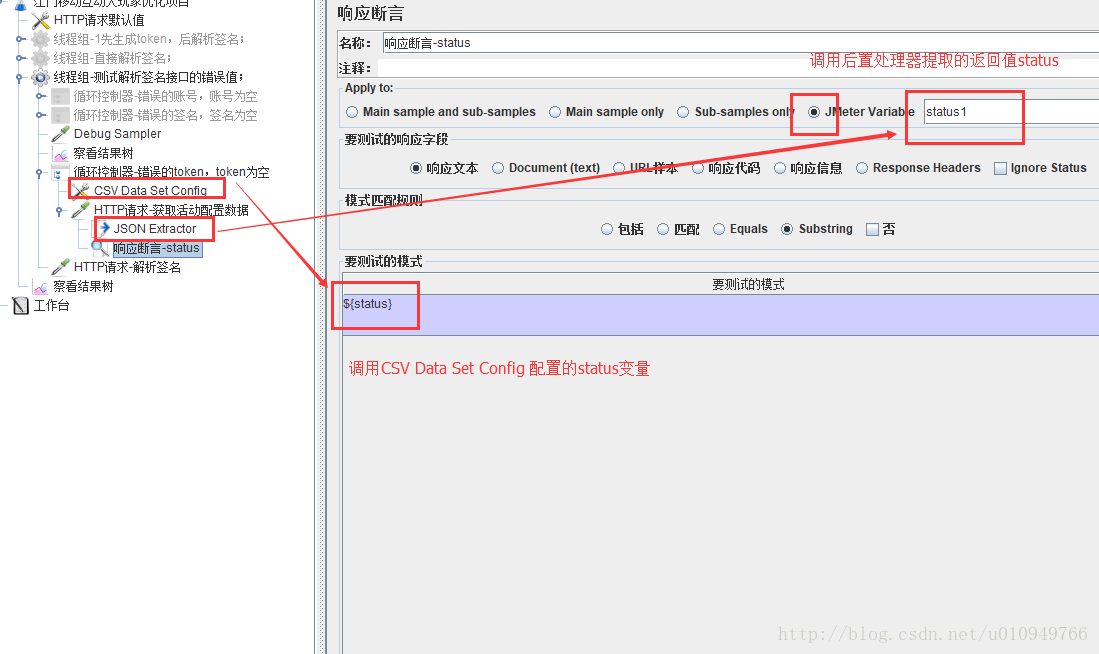The image size is (1099, 654).
Task: Select 循环控制器-错误的token，token为空 item
Action: pyautogui.click(x=171, y=172)
